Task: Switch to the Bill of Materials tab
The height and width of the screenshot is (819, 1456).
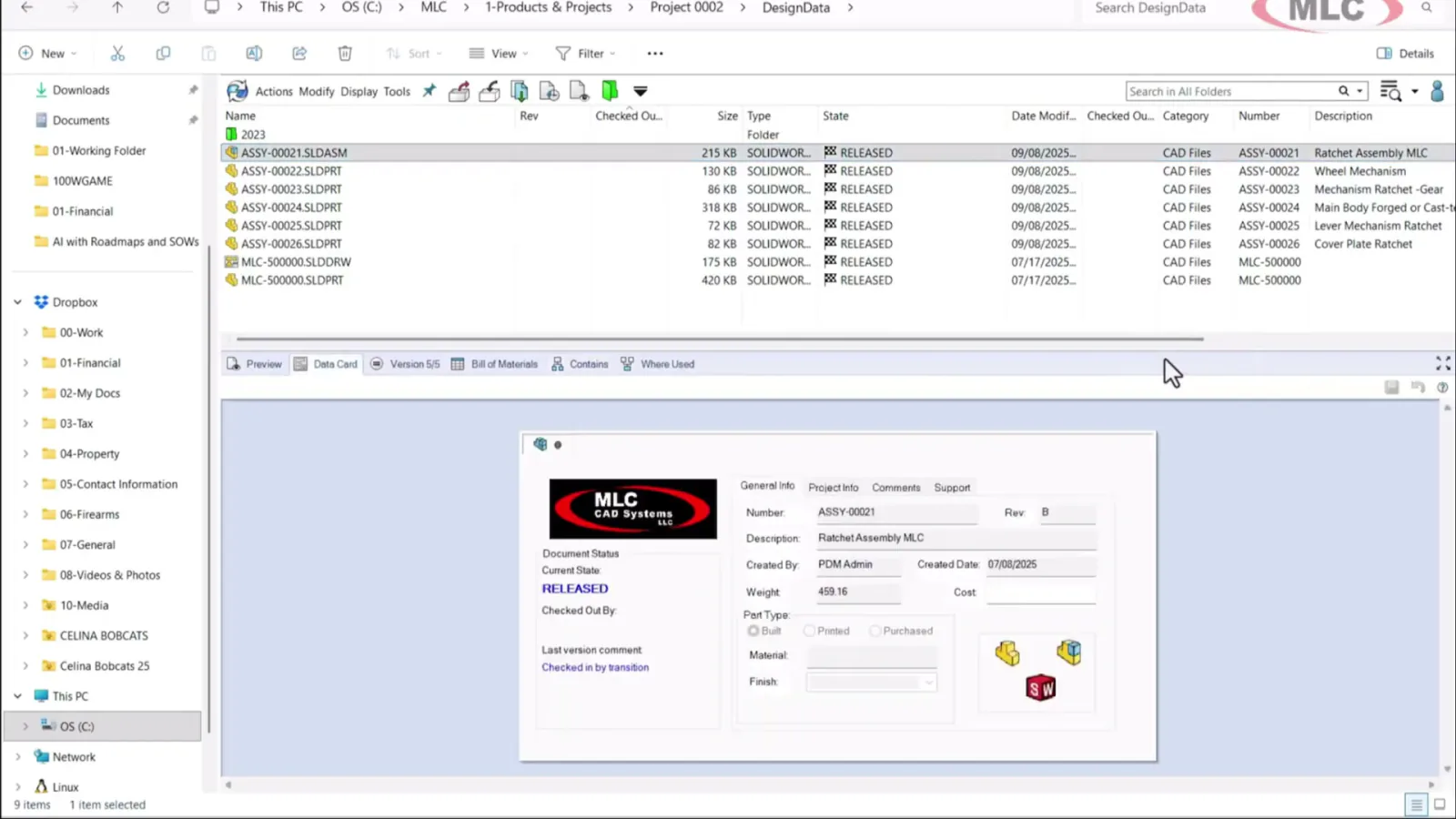Action: [x=495, y=364]
